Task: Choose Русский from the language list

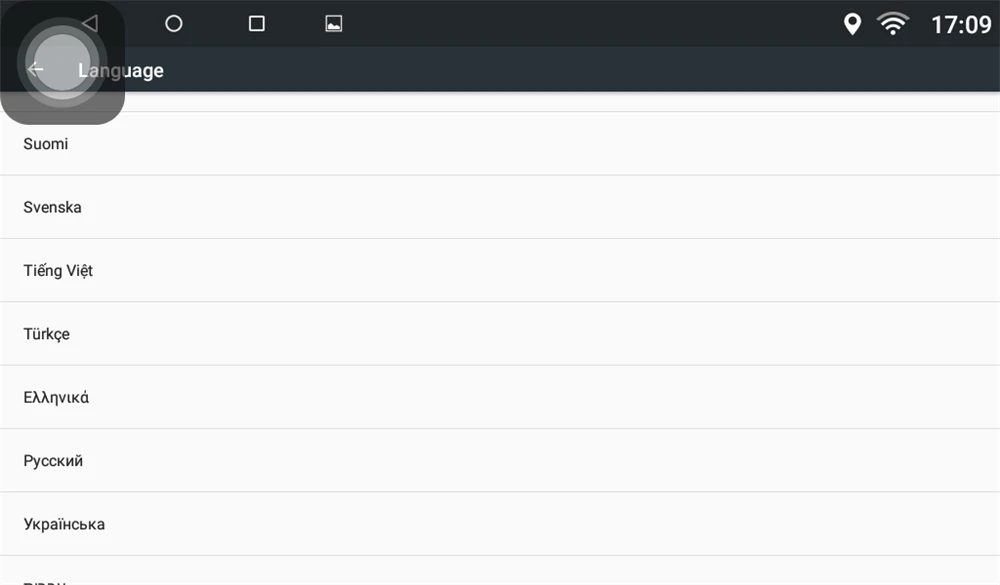Action: (x=500, y=461)
